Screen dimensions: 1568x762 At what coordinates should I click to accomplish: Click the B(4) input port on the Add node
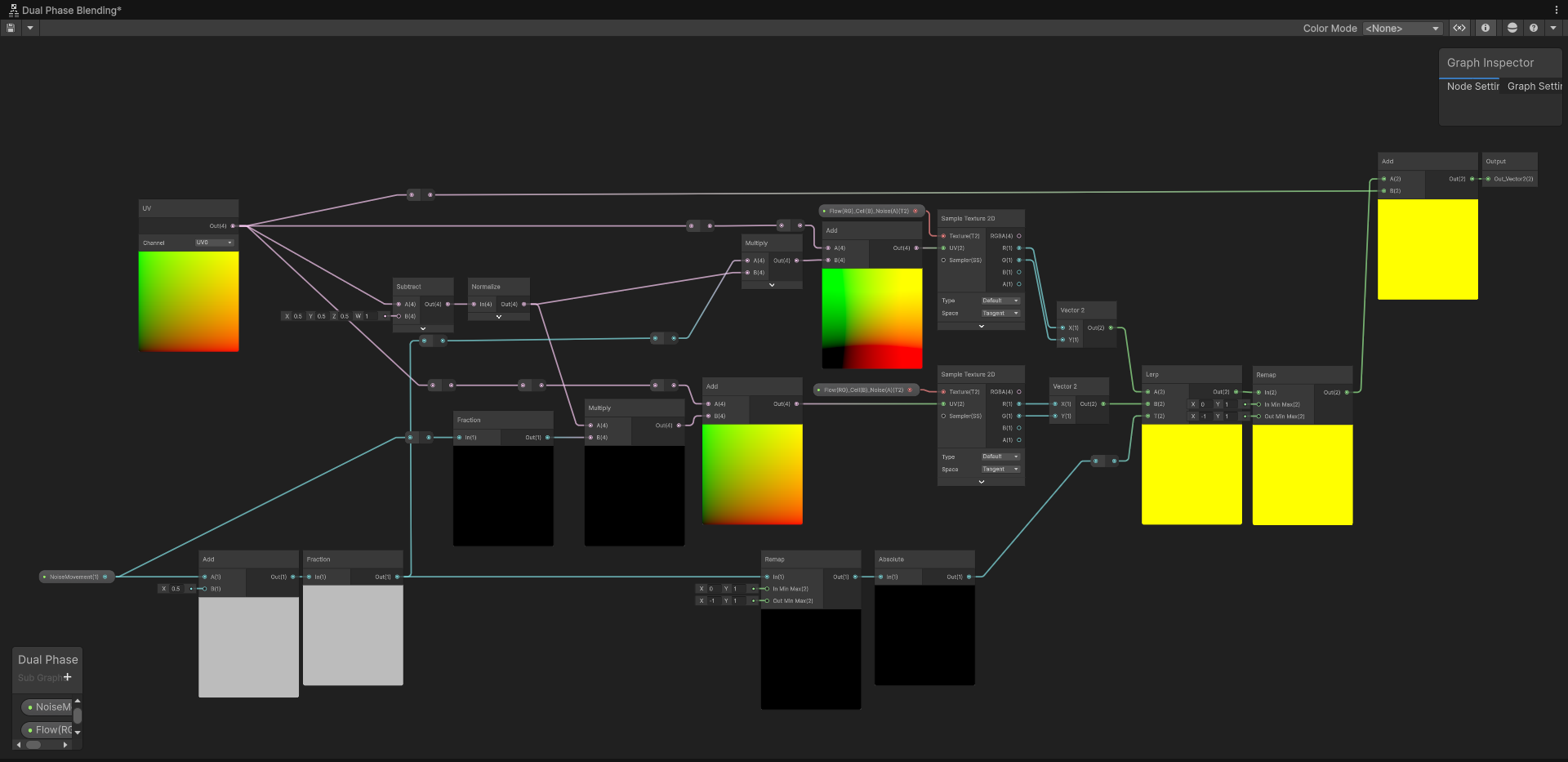tap(830, 260)
